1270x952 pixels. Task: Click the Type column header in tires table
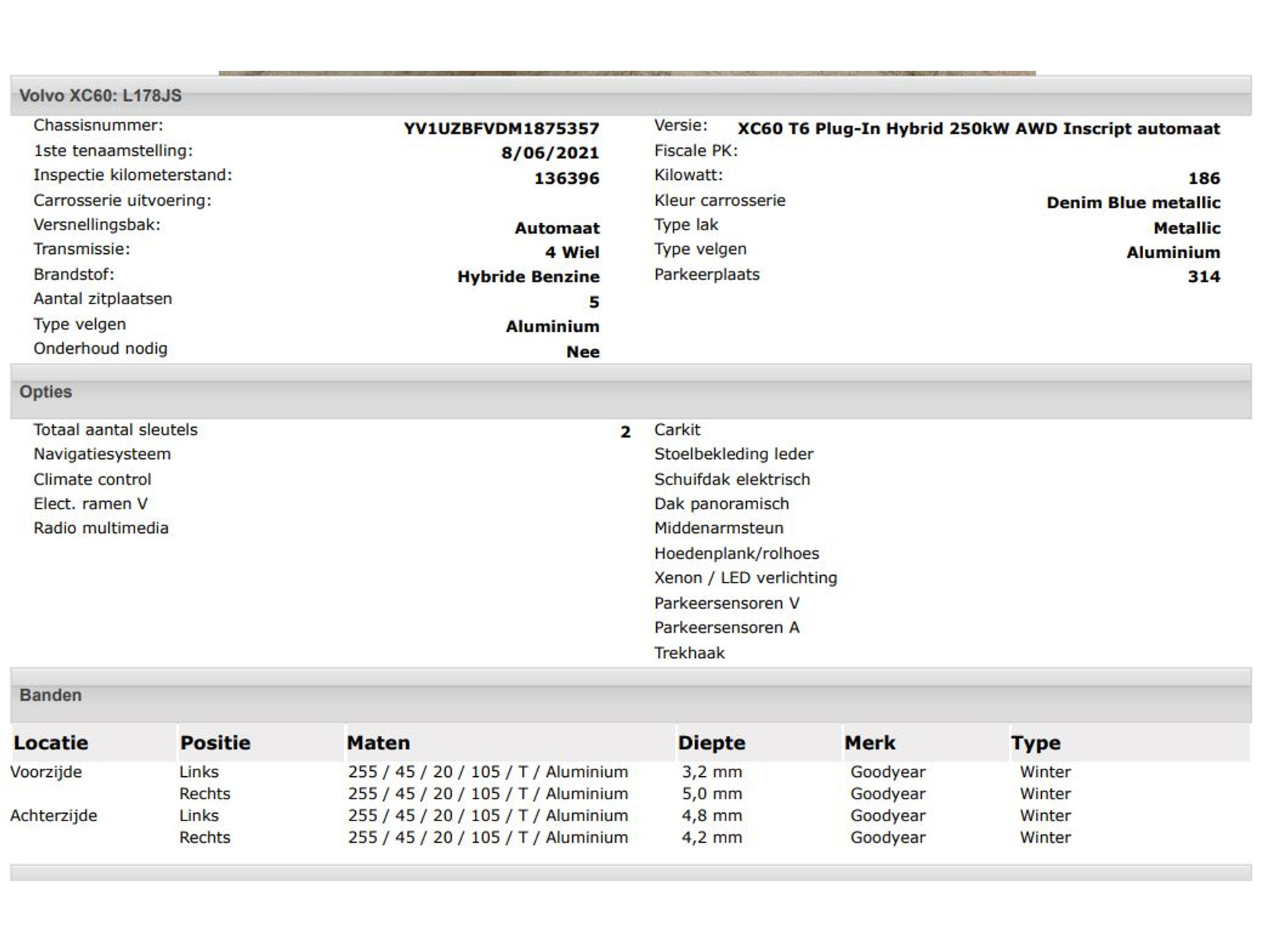[1036, 743]
